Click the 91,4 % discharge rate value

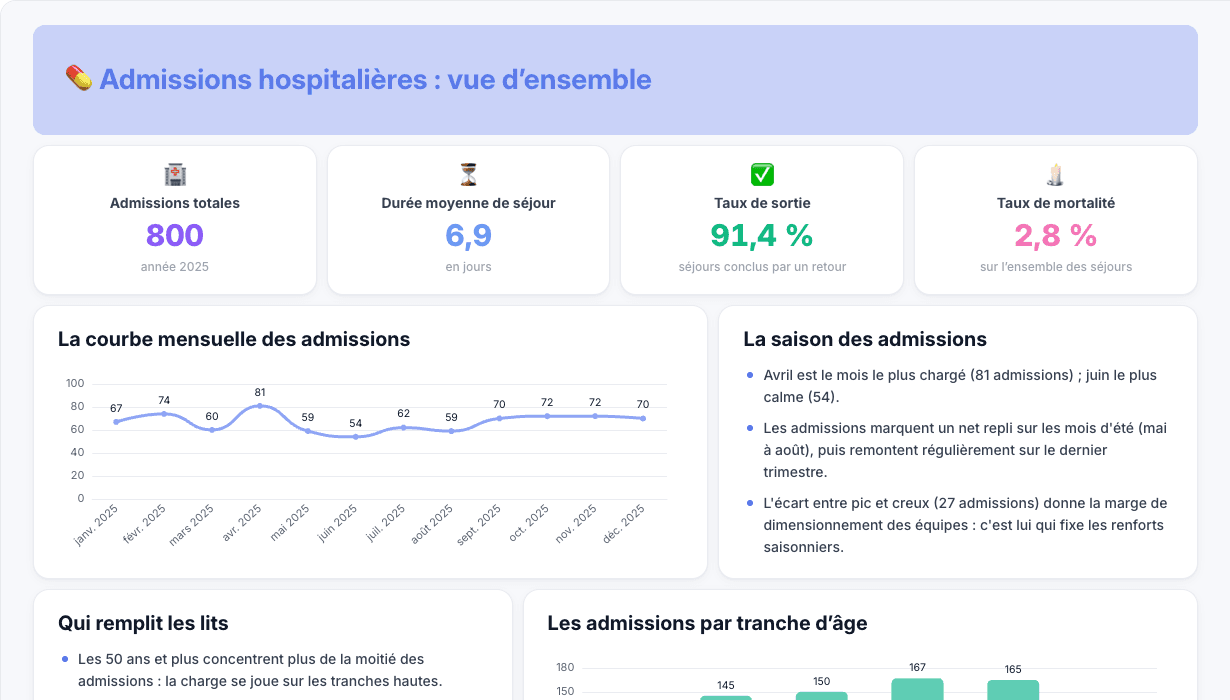click(x=762, y=235)
